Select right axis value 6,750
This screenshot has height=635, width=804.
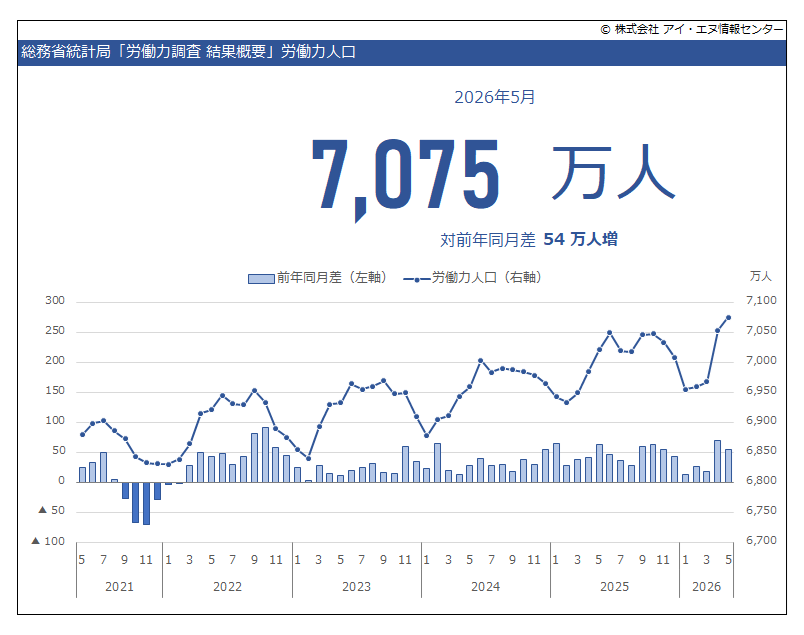pos(761,510)
